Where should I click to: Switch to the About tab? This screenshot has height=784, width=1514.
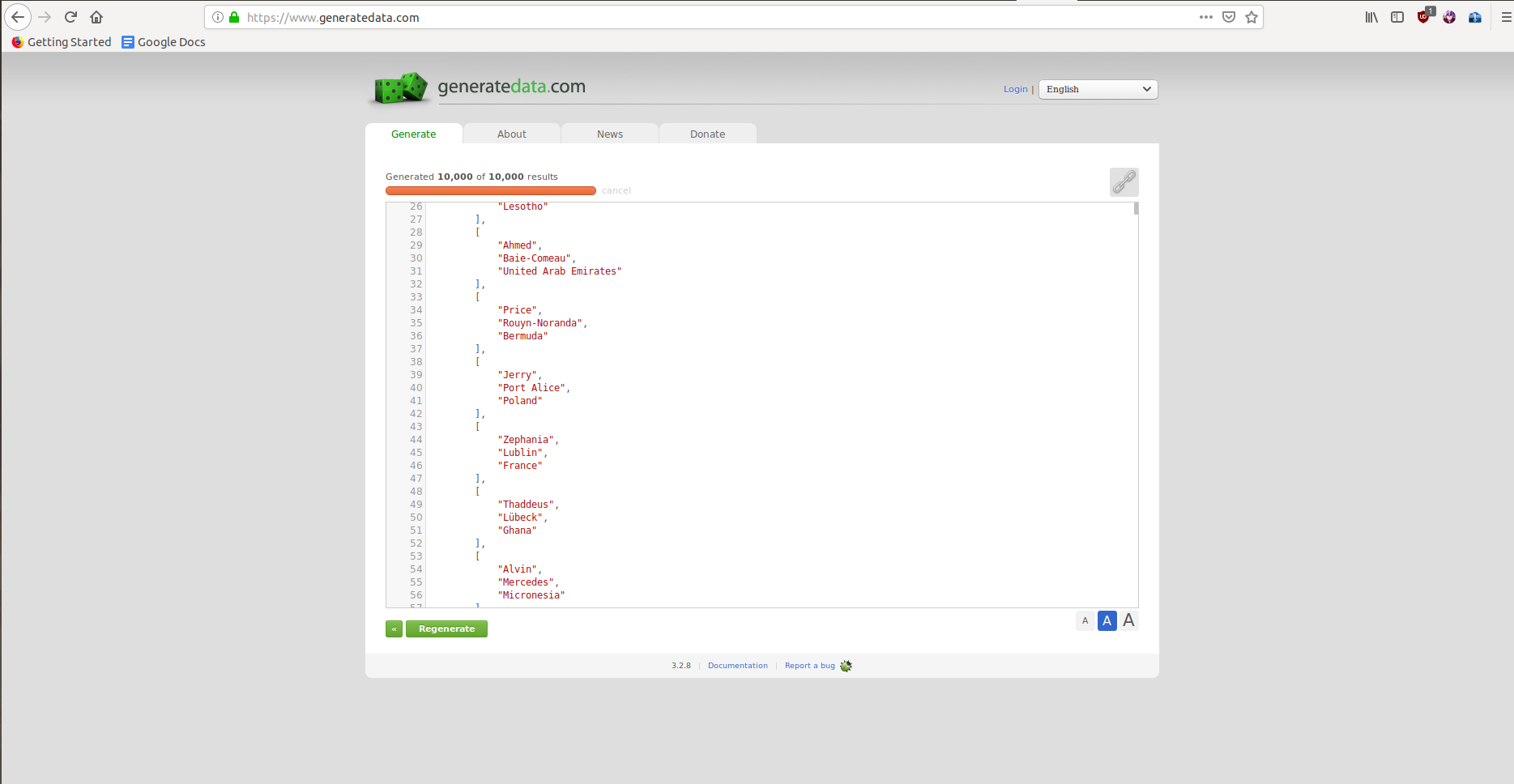(512, 134)
